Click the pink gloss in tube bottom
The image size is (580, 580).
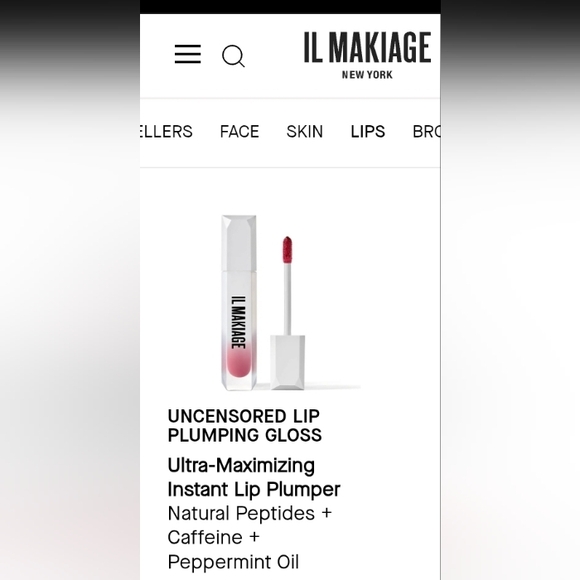pyautogui.click(x=239, y=363)
